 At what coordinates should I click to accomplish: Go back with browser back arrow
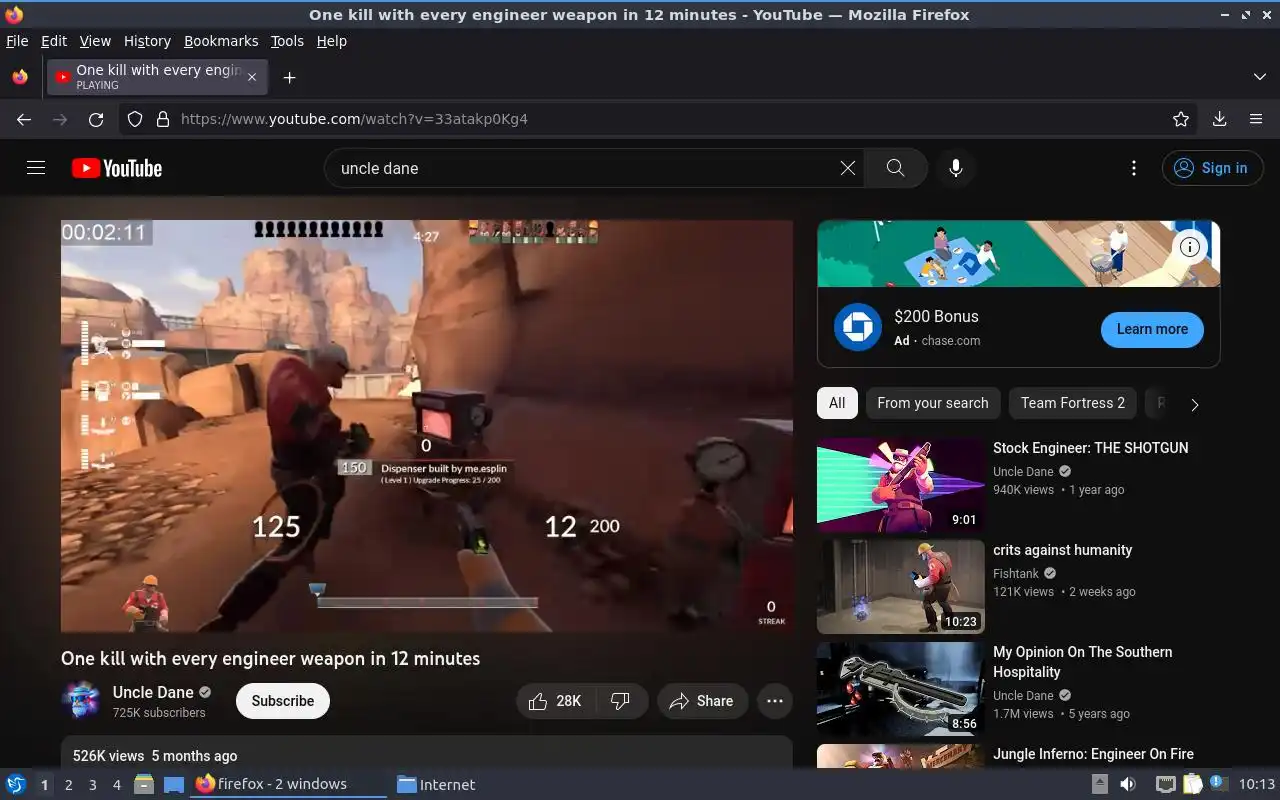(x=24, y=119)
